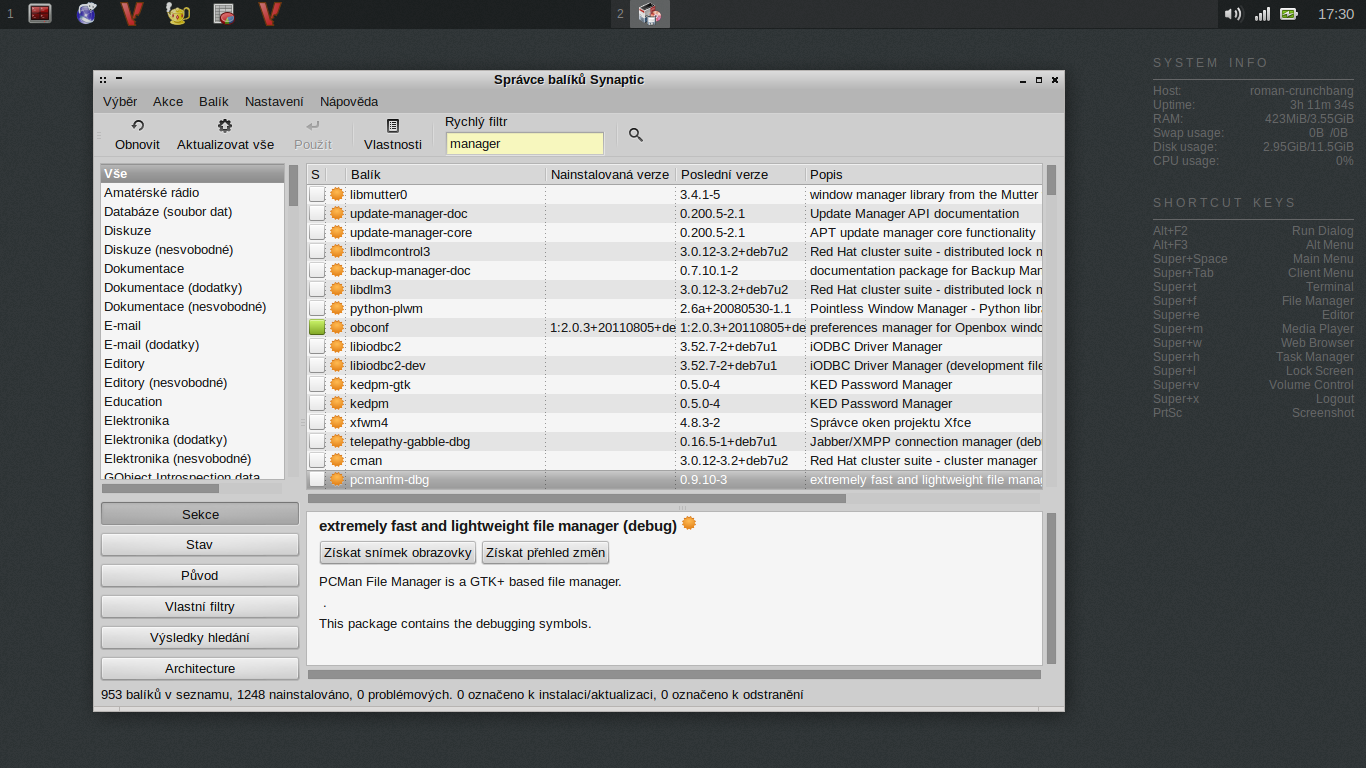The image size is (1366, 768).
Task: Click Získat snímek obrazovky button
Action: [398, 552]
